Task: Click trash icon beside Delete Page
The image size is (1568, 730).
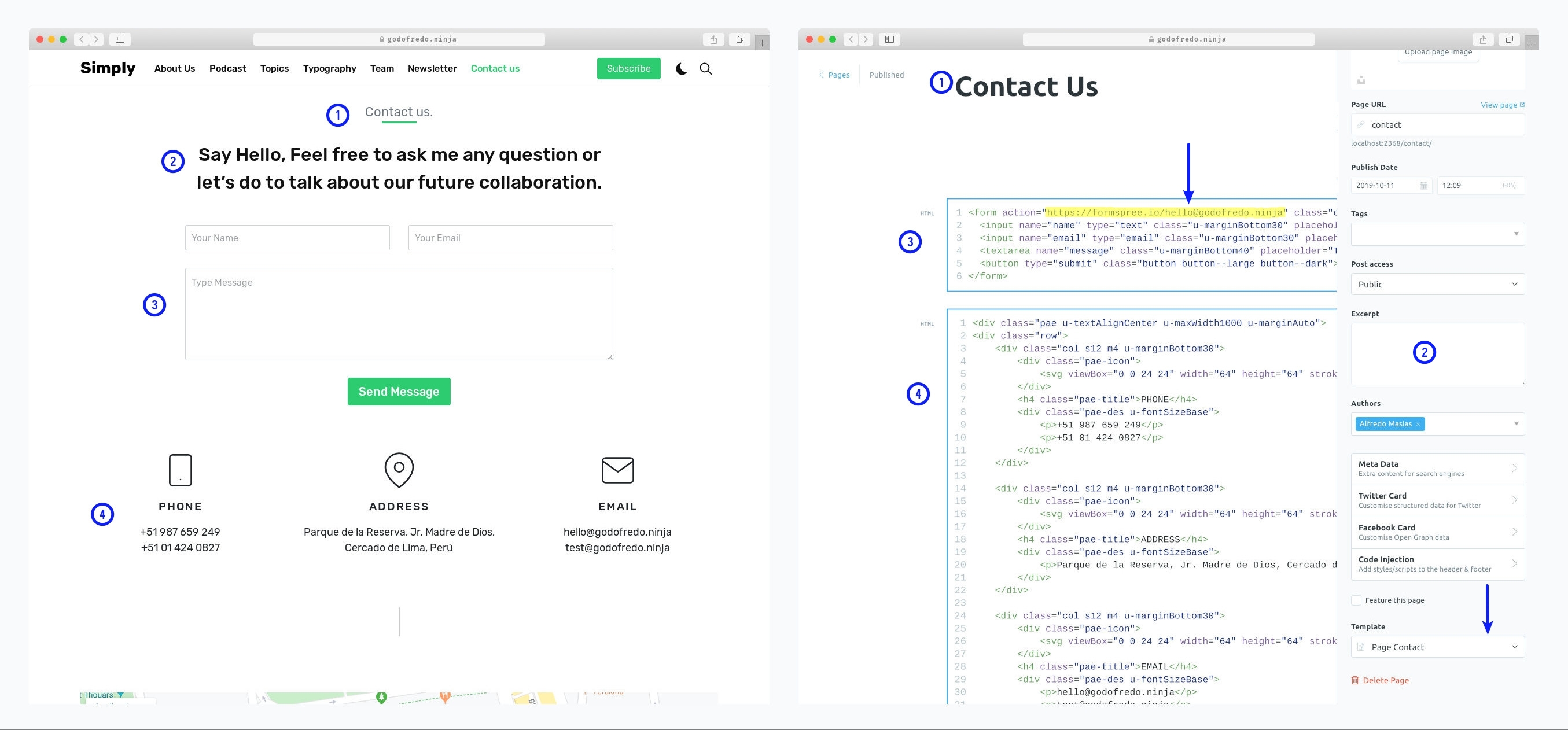Action: pyautogui.click(x=1355, y=680)
